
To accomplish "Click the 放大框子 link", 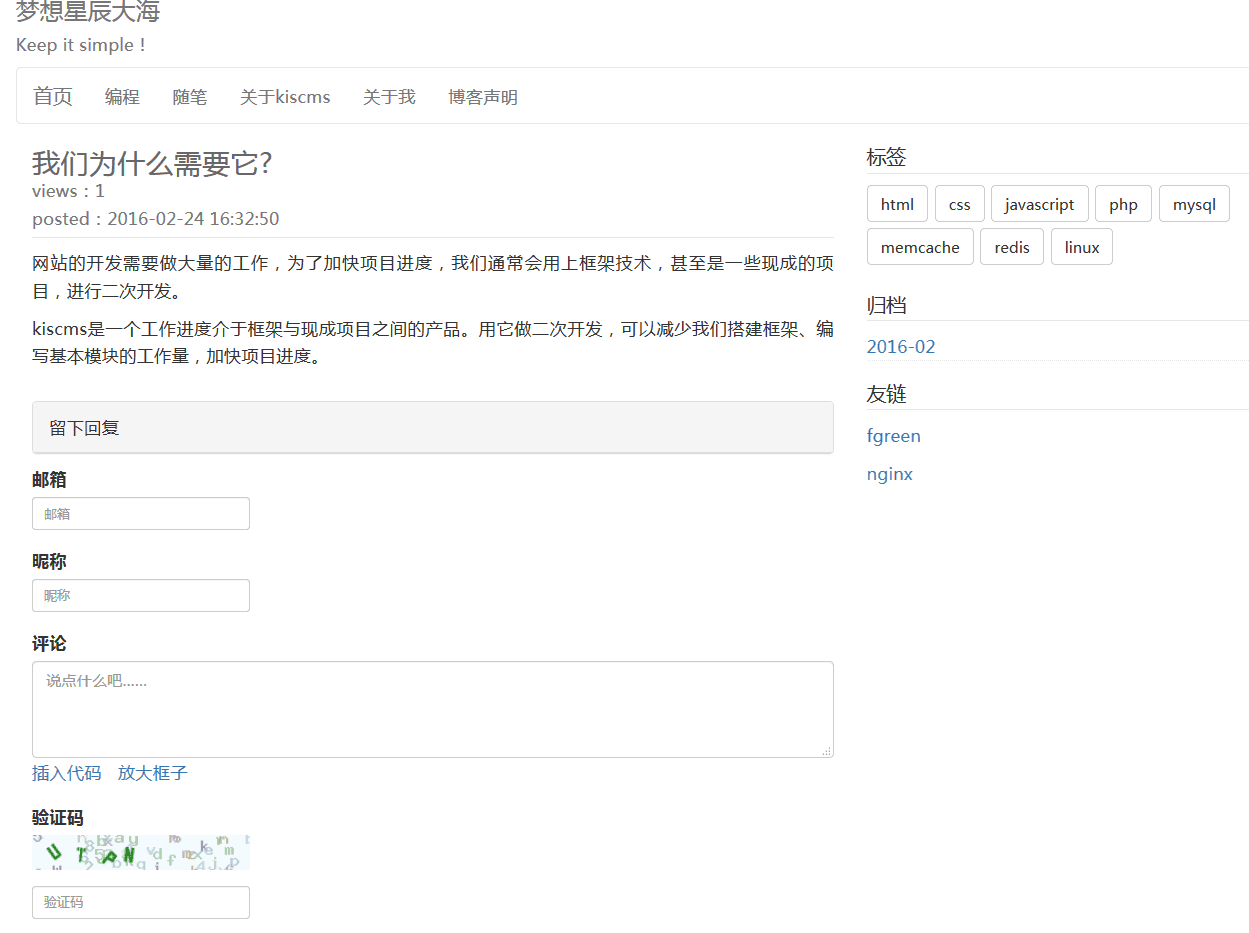I will pos(153,773).
